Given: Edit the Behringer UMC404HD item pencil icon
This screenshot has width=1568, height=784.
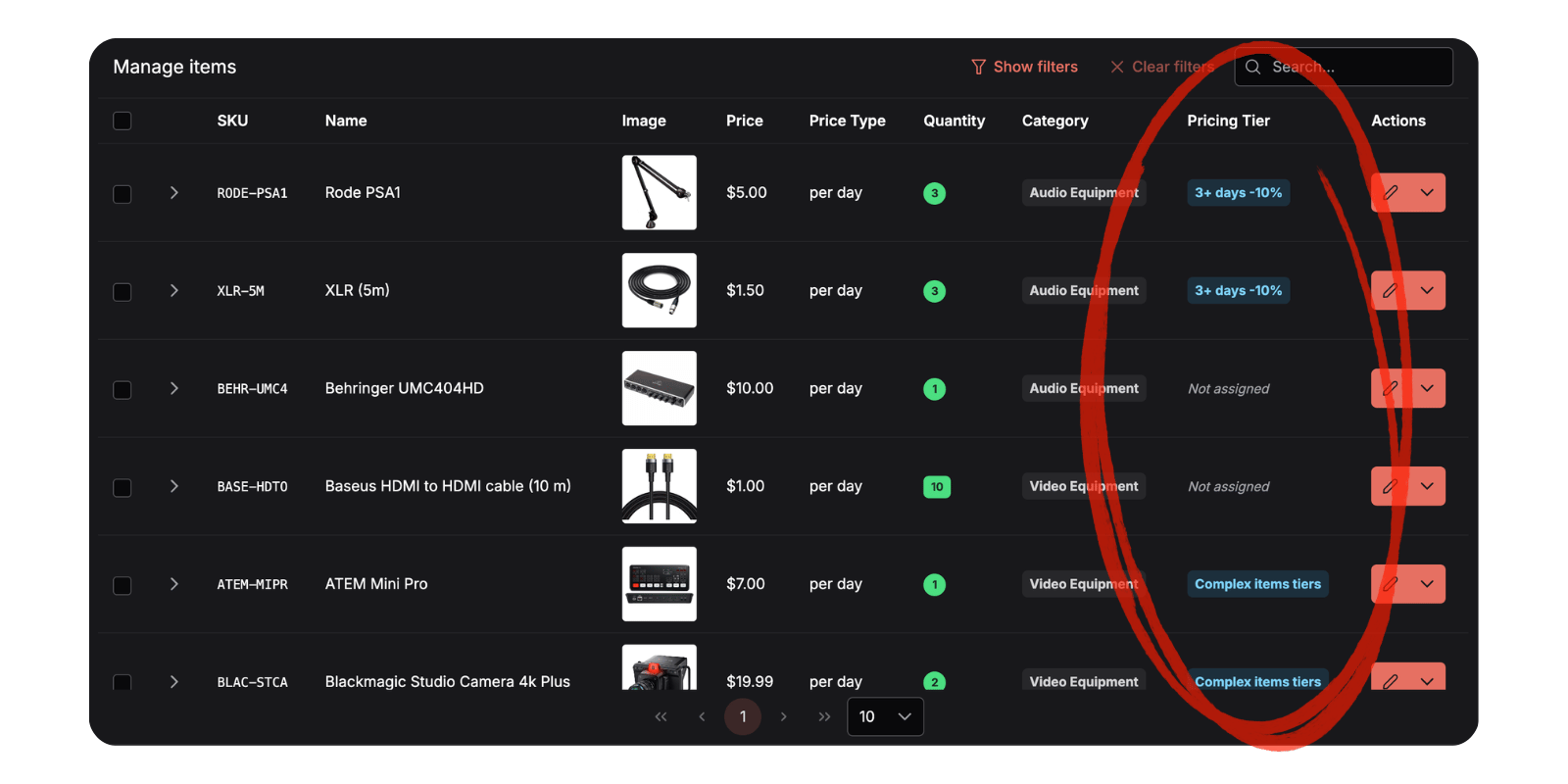Looking at the screenshot, I should coord(1390,388).
